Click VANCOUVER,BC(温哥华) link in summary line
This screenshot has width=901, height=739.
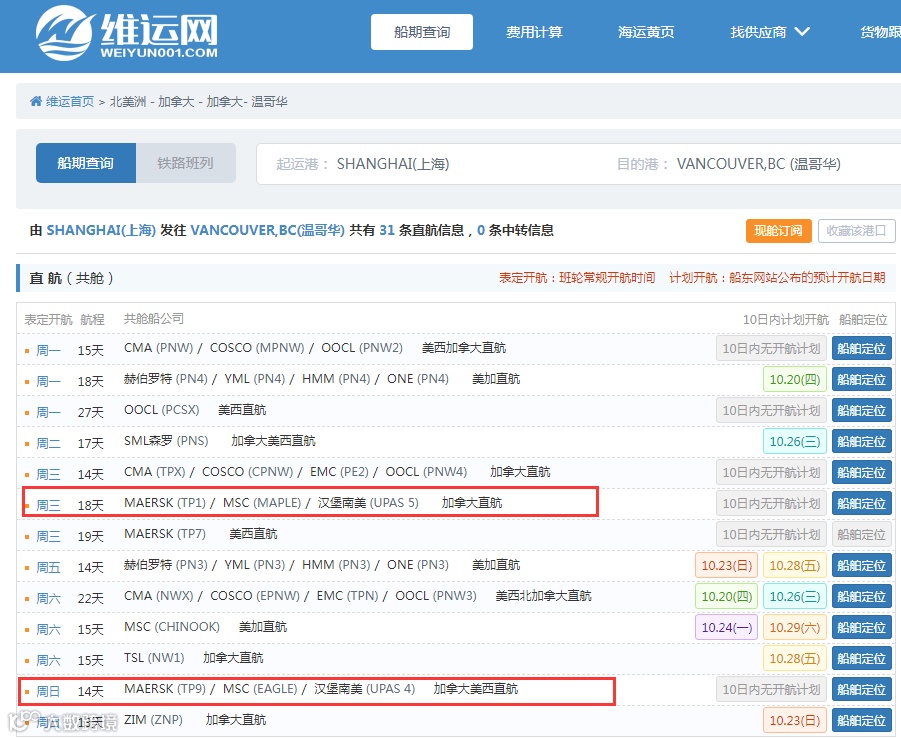pos(267,231)
